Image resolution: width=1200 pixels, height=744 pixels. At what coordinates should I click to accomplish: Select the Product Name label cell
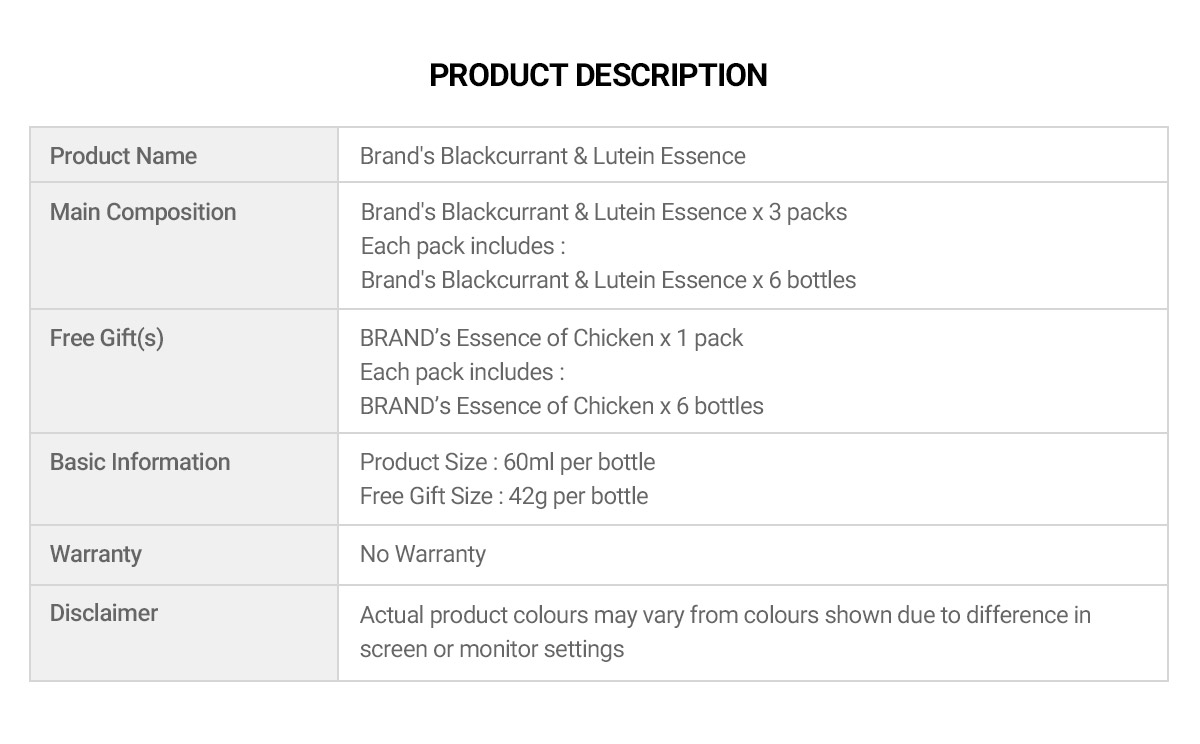click(184, 155)
